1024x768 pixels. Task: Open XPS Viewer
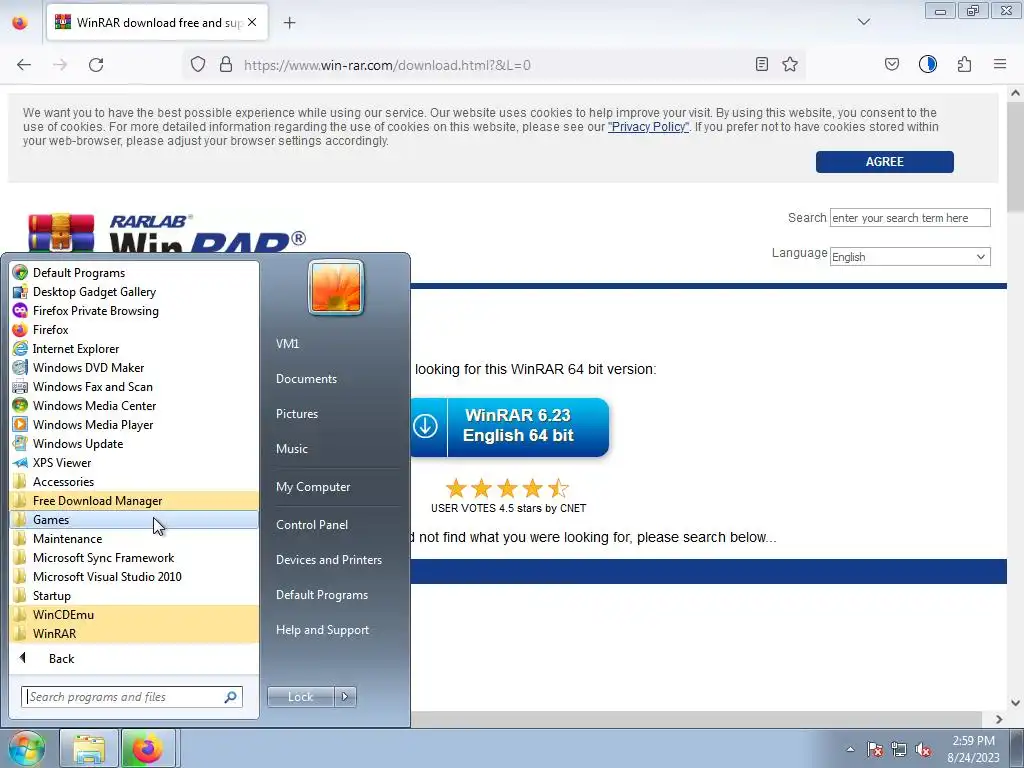click(x=134, y=462)
